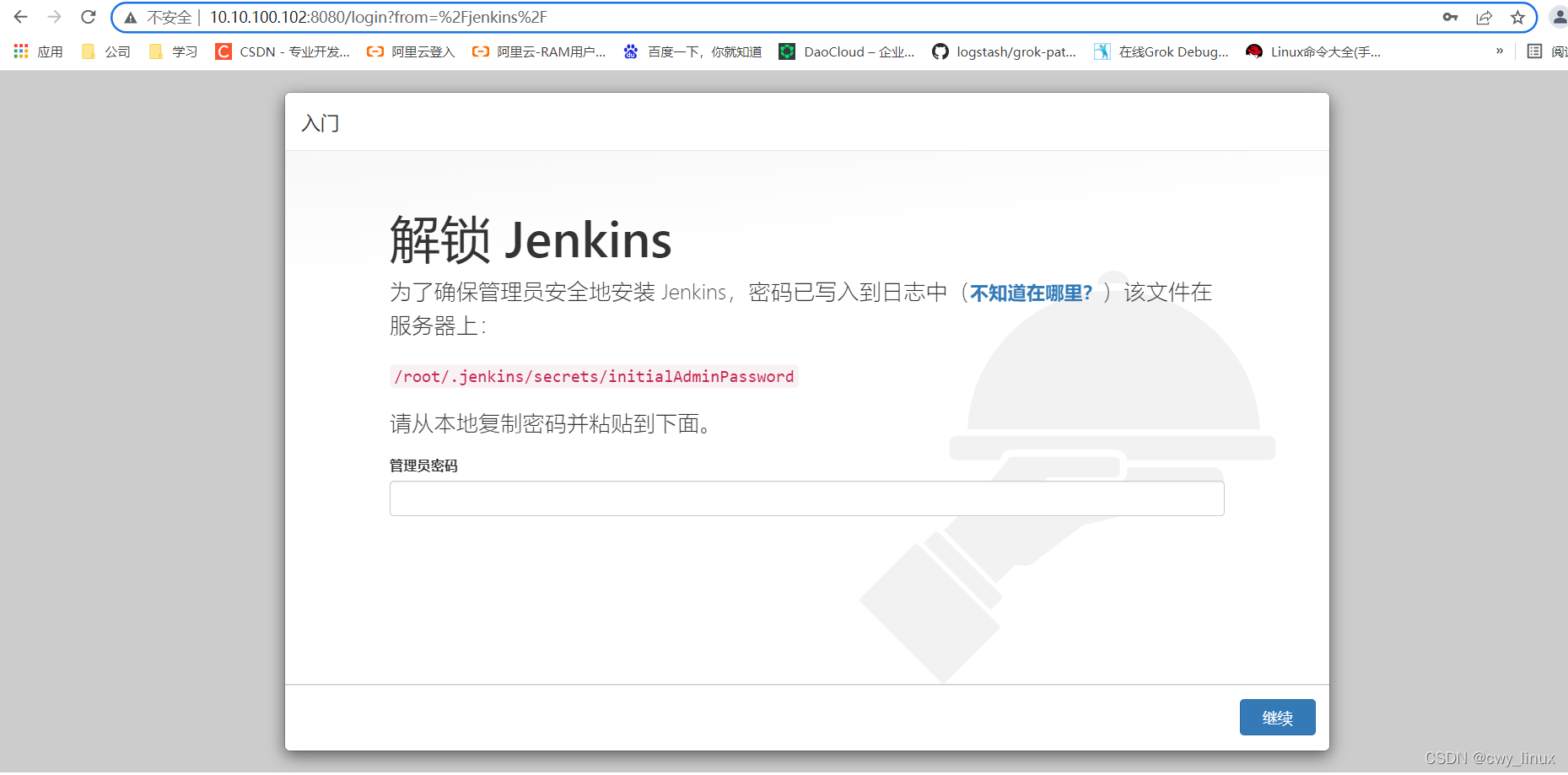Click the 不知道在哪里? help link
Screen dimensions: 1568x775
[x=1031, y=293]
